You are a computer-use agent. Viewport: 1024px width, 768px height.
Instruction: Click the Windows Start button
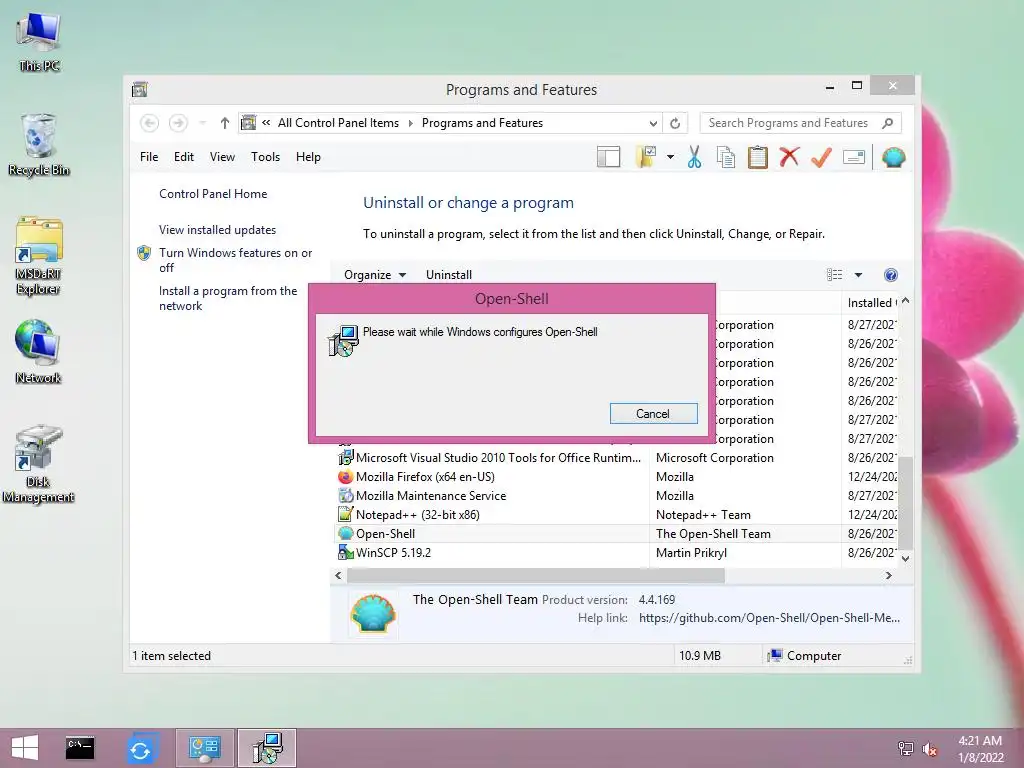[x=25, y=748]
